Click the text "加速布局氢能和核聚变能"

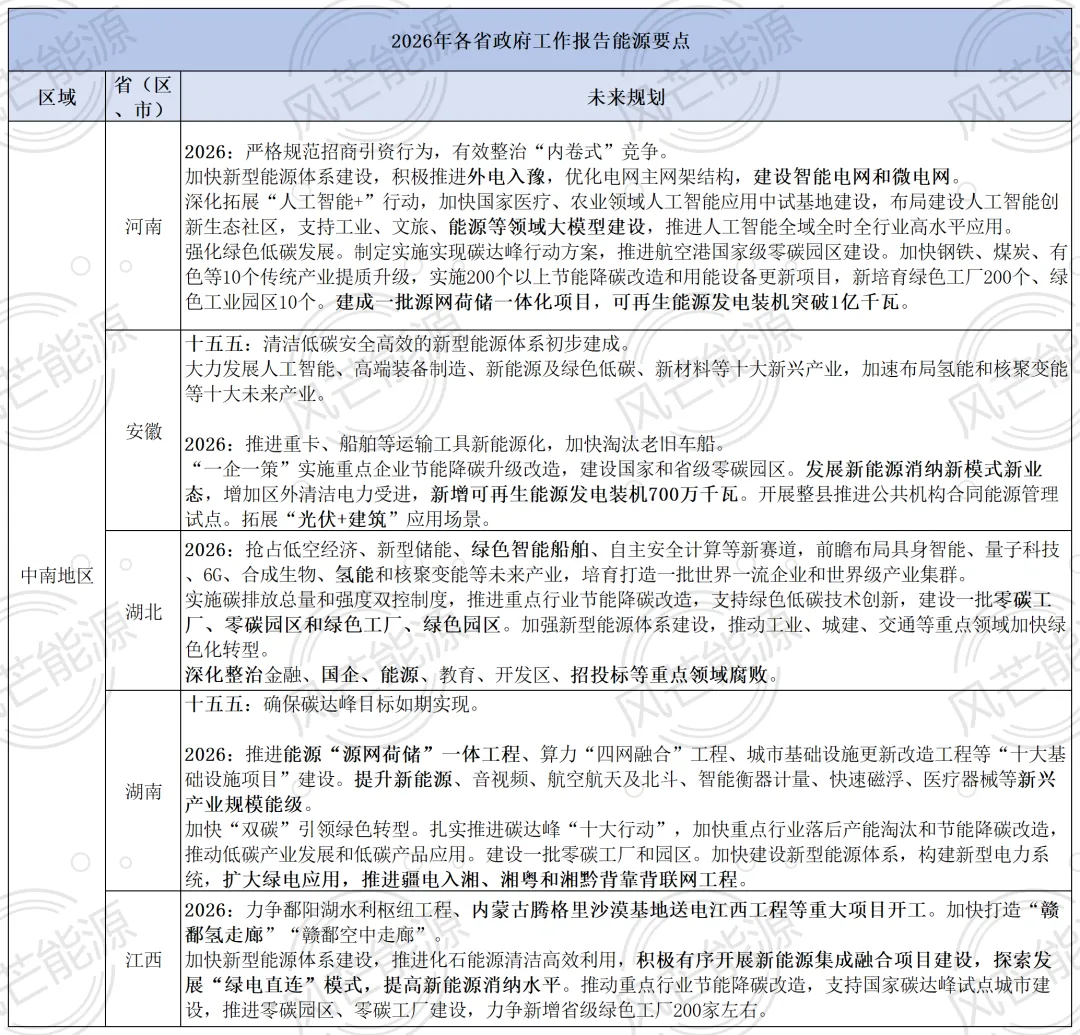click(x=963, y=369)
